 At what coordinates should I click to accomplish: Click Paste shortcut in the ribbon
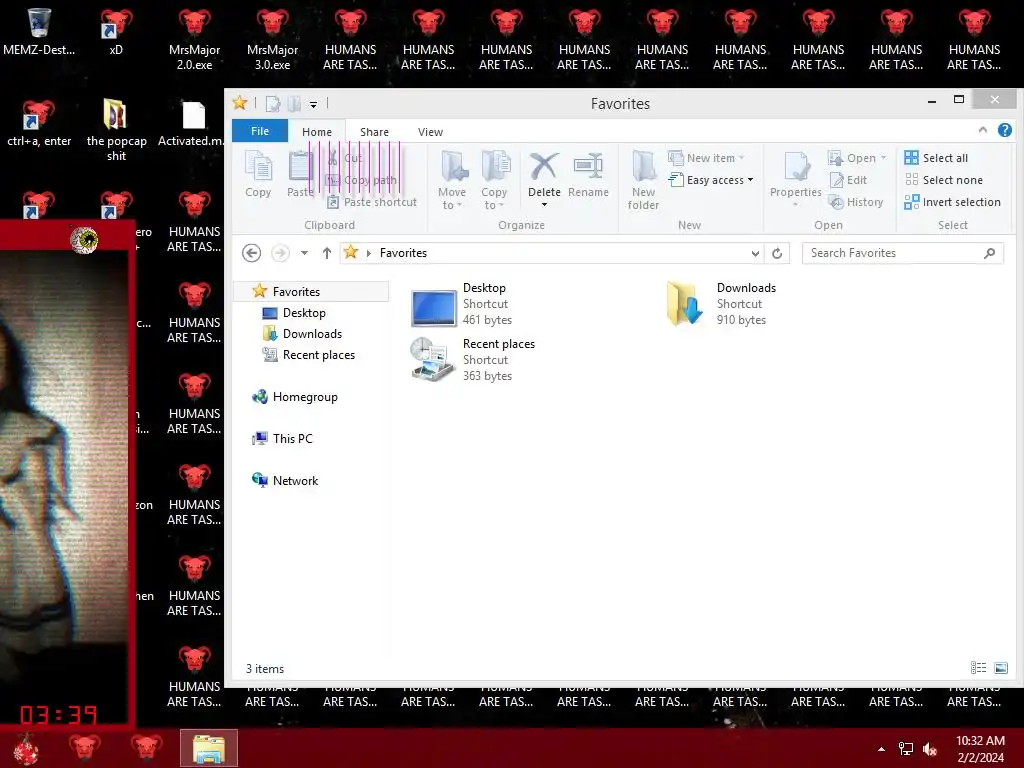click(x=372, y=202)
